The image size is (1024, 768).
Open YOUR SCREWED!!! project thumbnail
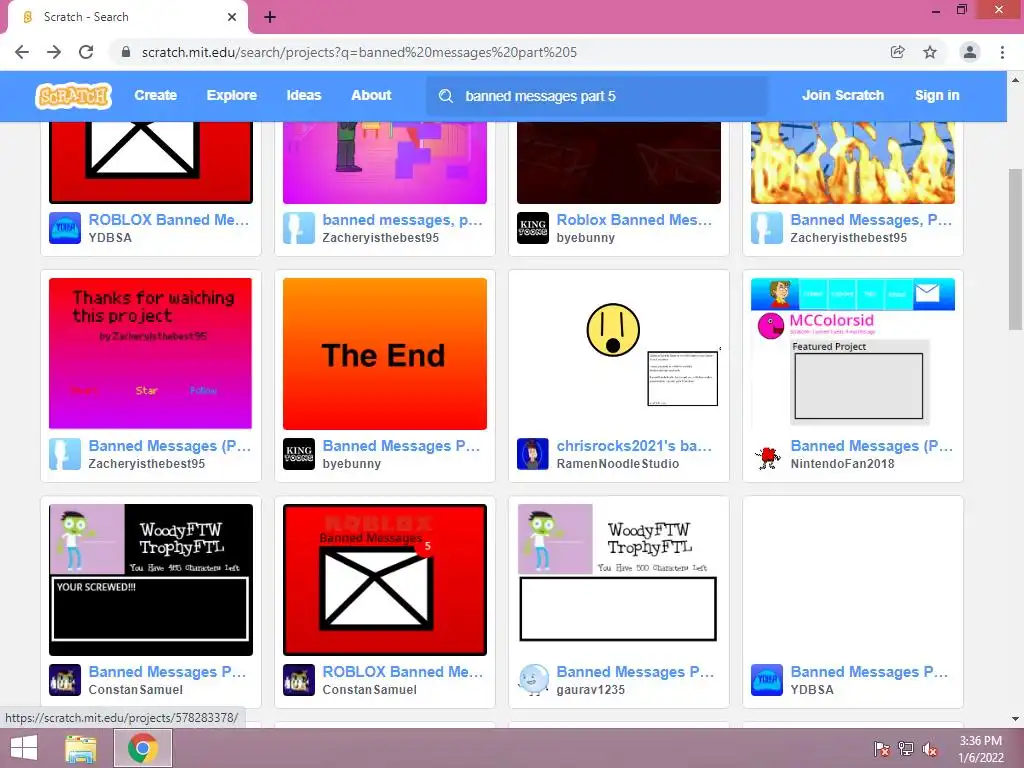tap(151, 579)
